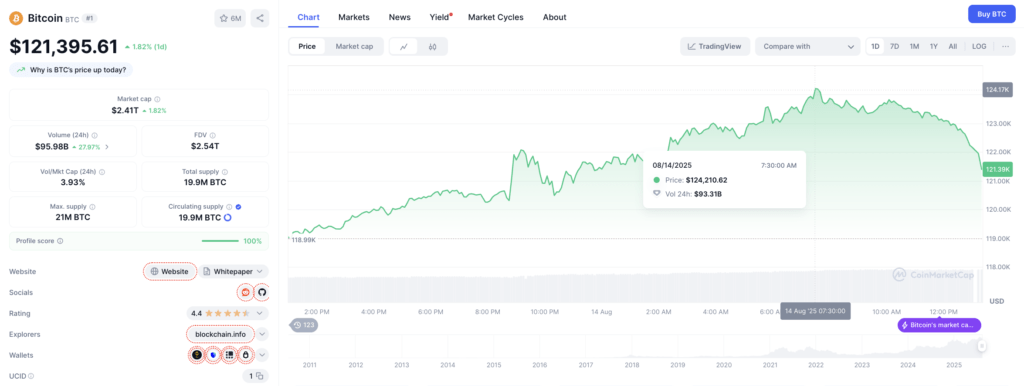Set chart range to 1M
Screen dimensions: 1024x386
(914, 46)
